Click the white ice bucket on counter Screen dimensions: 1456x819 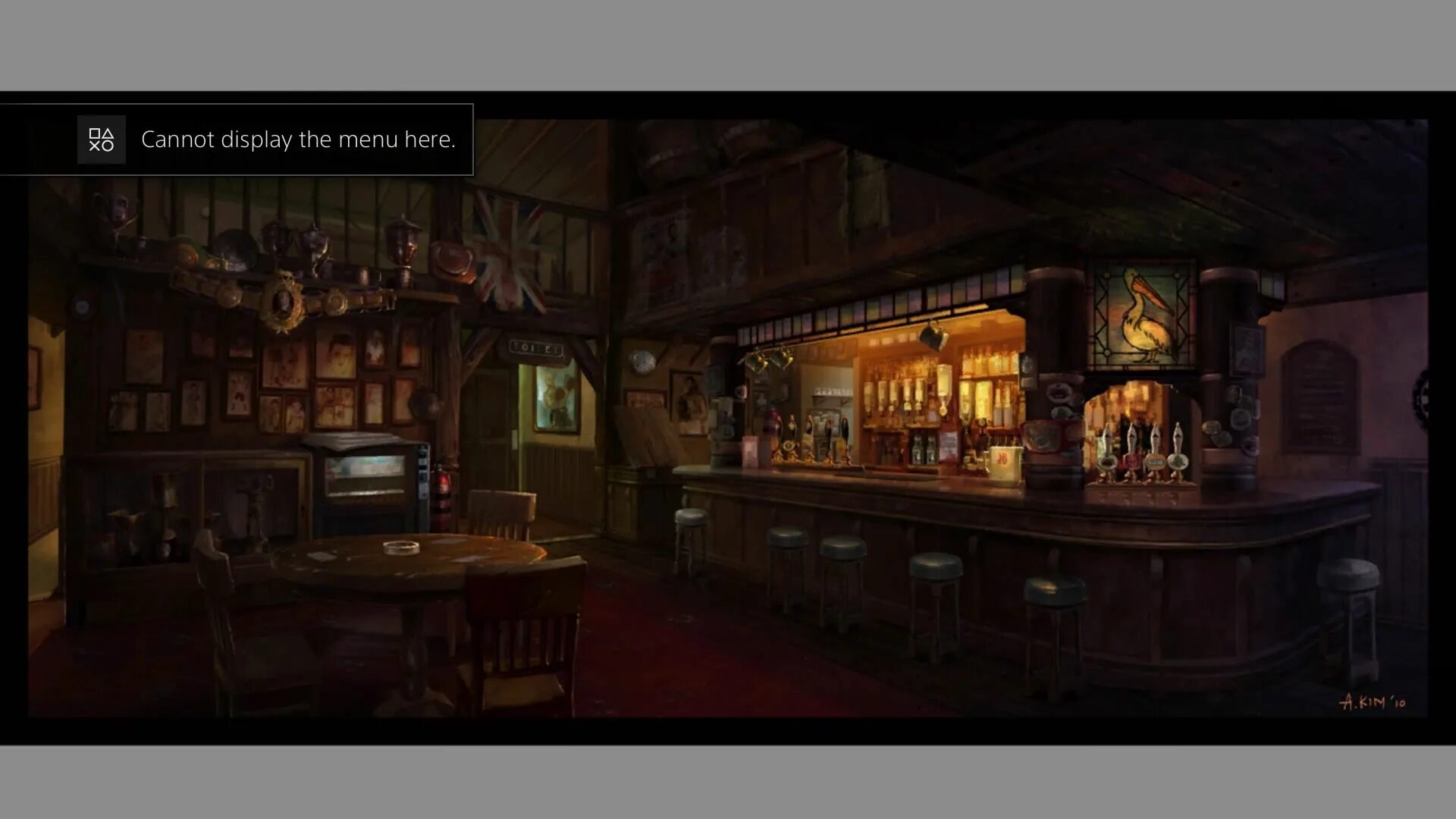(1004, 463)
